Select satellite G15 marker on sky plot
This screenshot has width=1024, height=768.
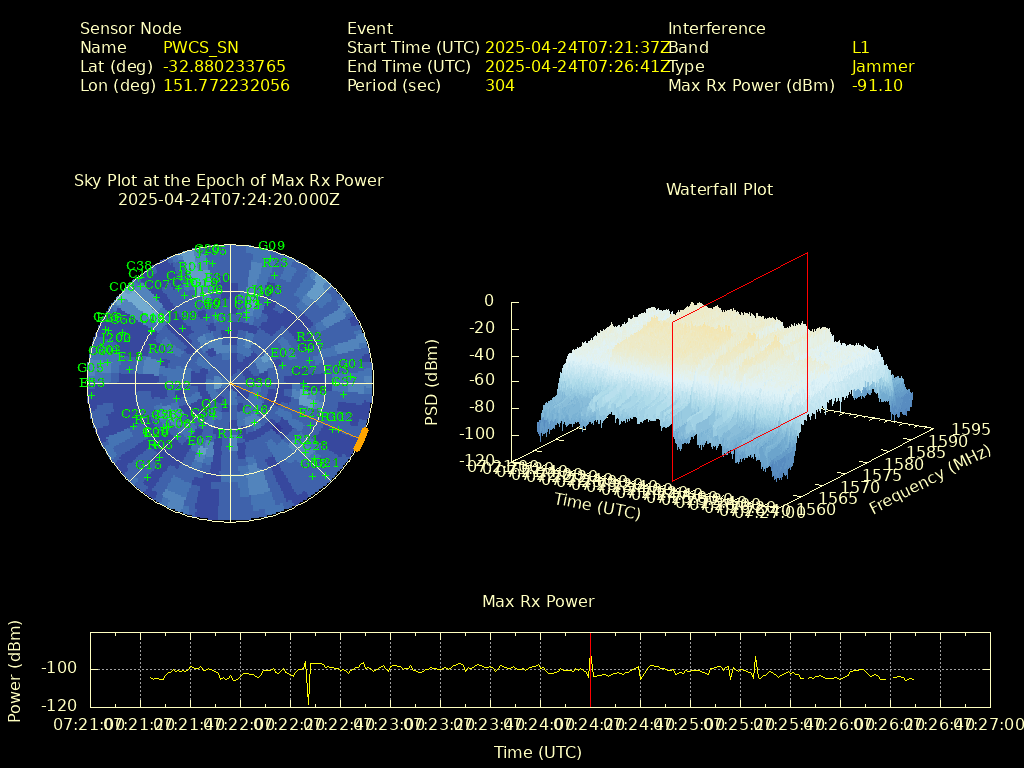pos(148,465)
